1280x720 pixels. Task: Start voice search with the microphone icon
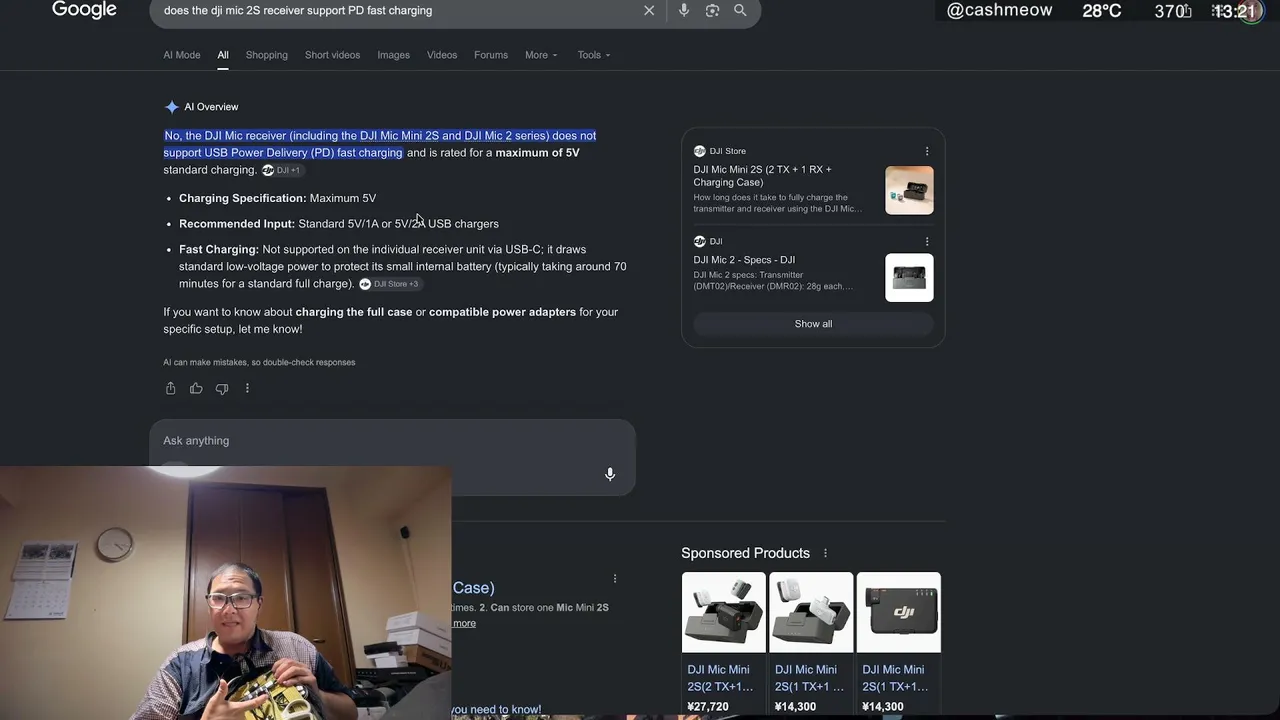click(684, 10)
